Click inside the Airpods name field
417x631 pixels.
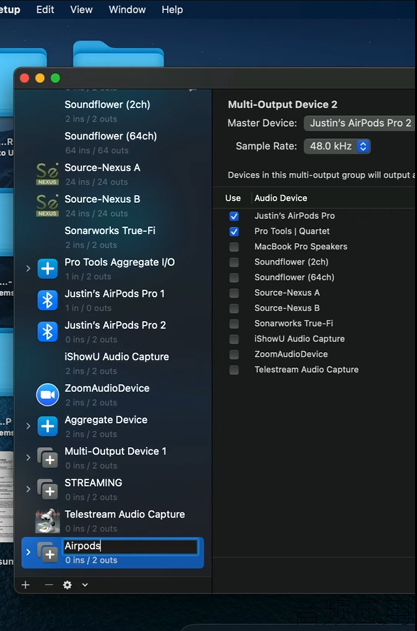coord(130,546)
